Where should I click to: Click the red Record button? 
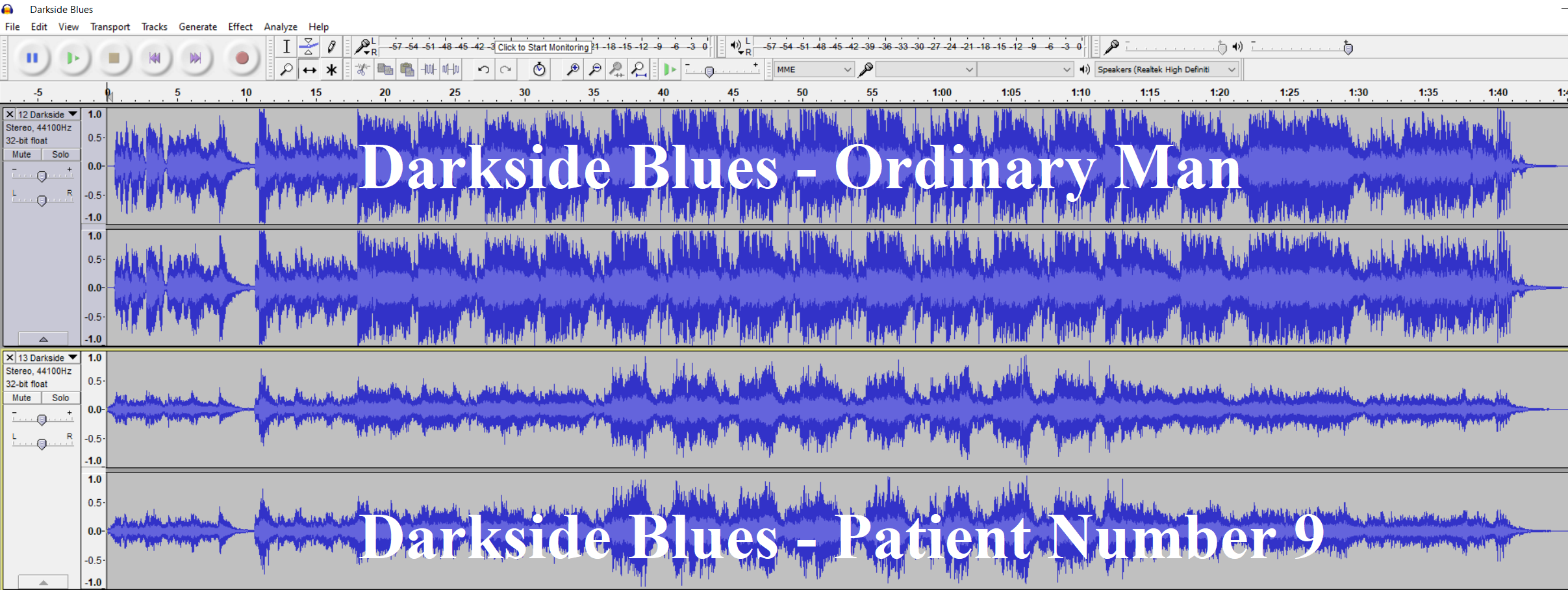pyautogui.click(x=242, y=58)
